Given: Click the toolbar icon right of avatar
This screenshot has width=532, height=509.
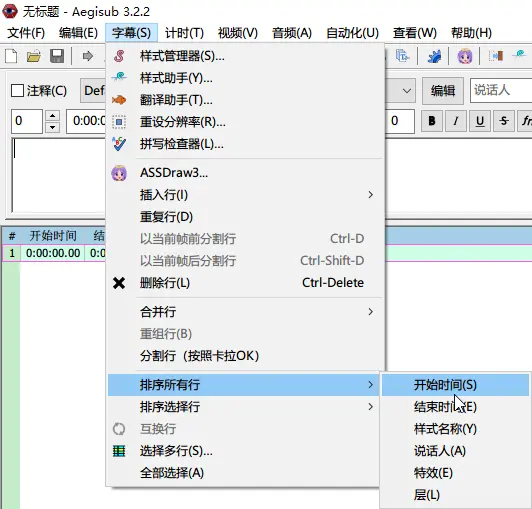Looking at the screenshot, I should 496,56.
